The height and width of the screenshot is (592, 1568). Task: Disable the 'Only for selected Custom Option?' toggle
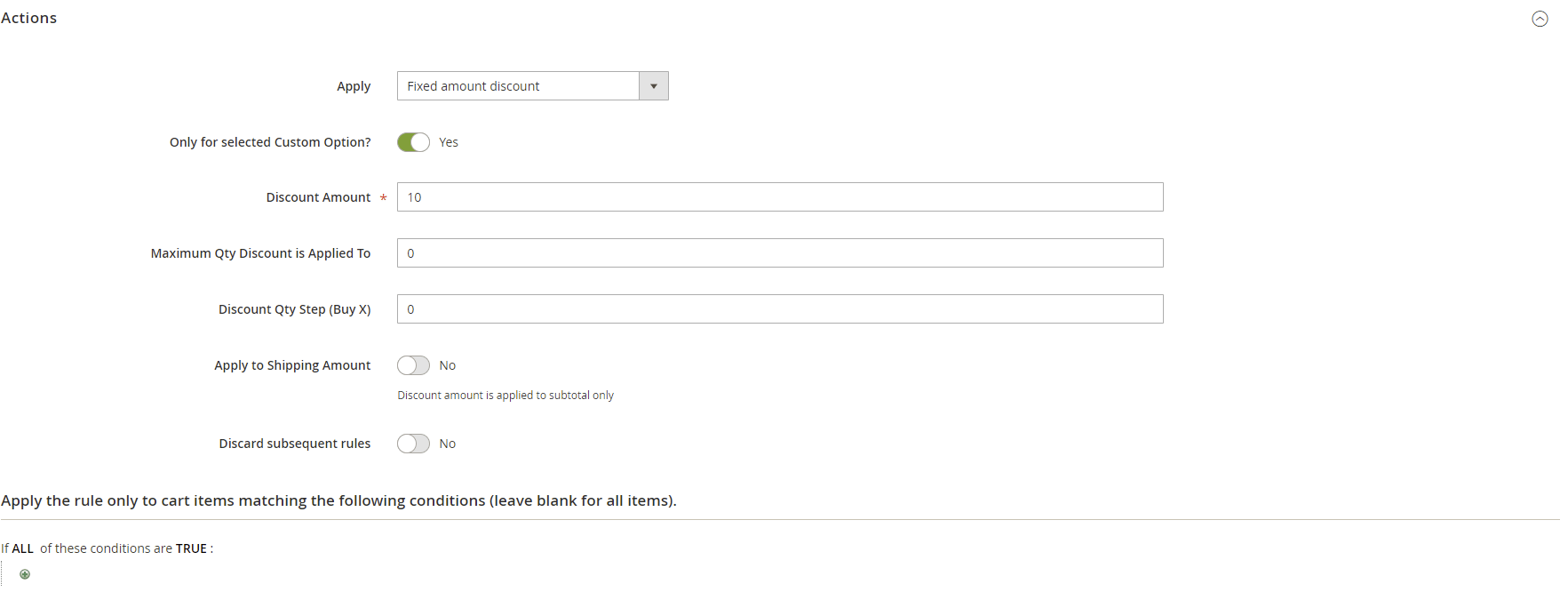pos(413,142)
